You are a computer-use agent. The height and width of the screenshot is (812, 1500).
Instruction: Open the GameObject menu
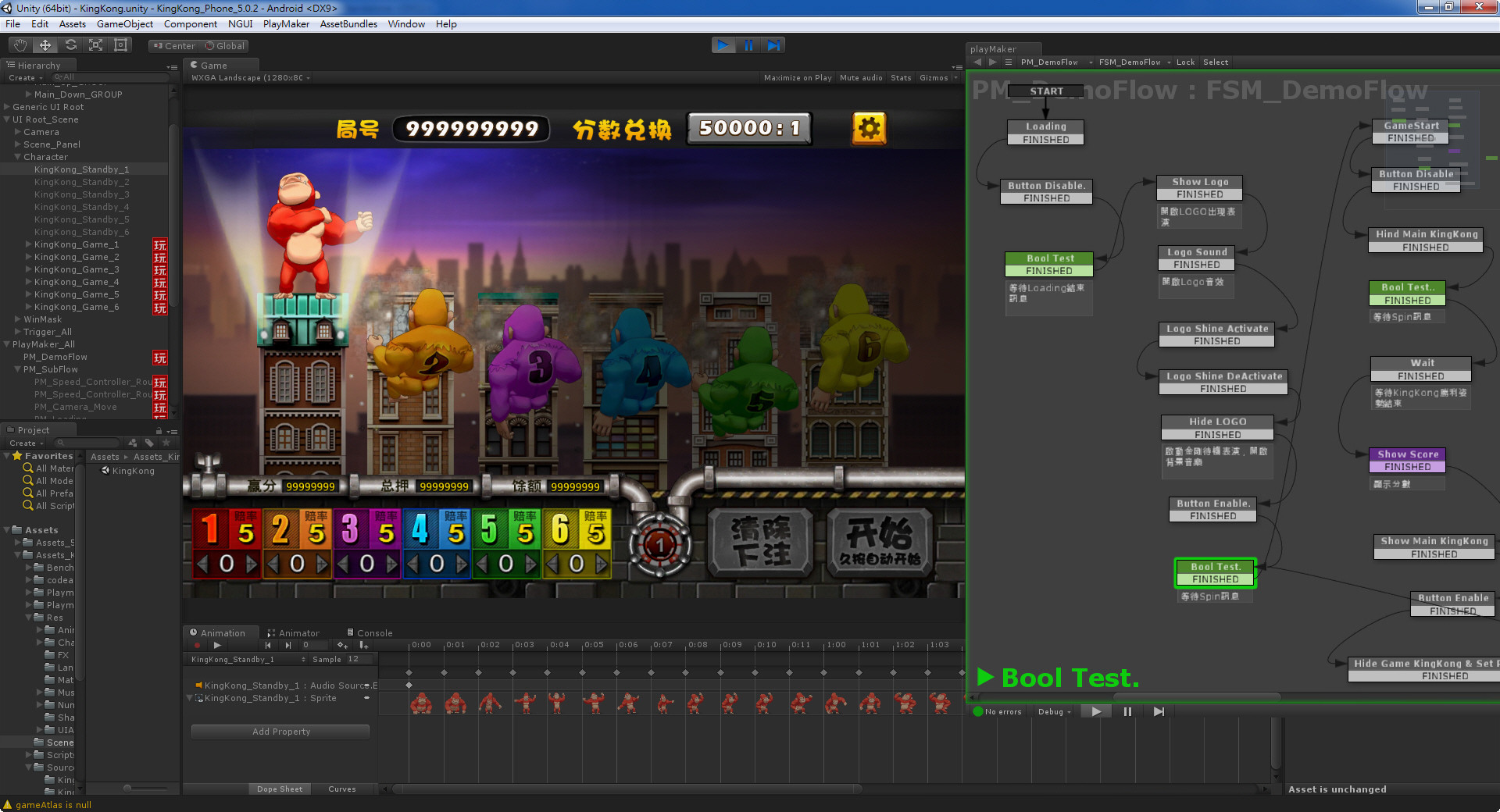[124, 24]
